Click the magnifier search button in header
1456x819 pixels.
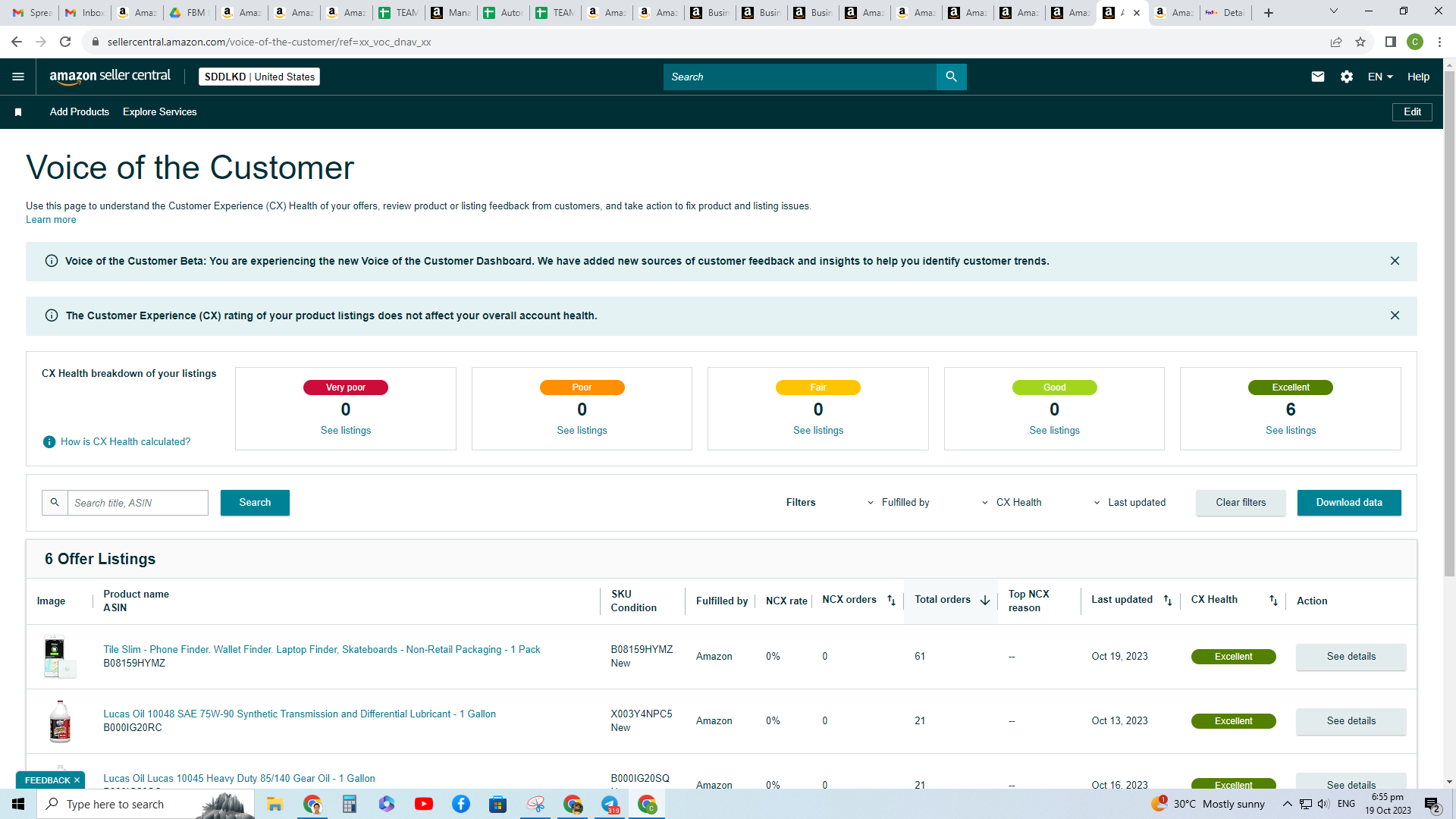coord(951,77)
